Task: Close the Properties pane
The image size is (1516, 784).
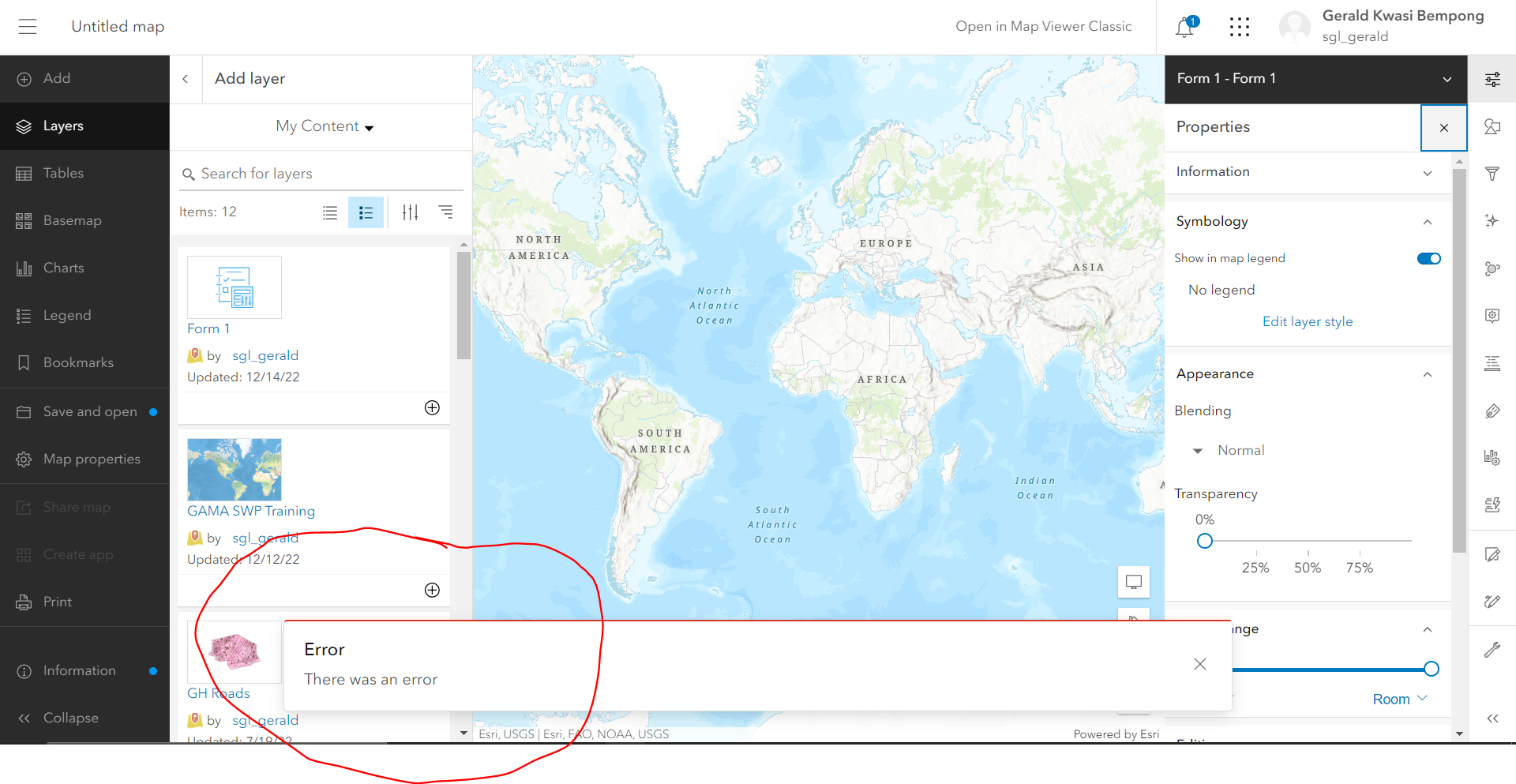Action: (x=1444, y=128)
